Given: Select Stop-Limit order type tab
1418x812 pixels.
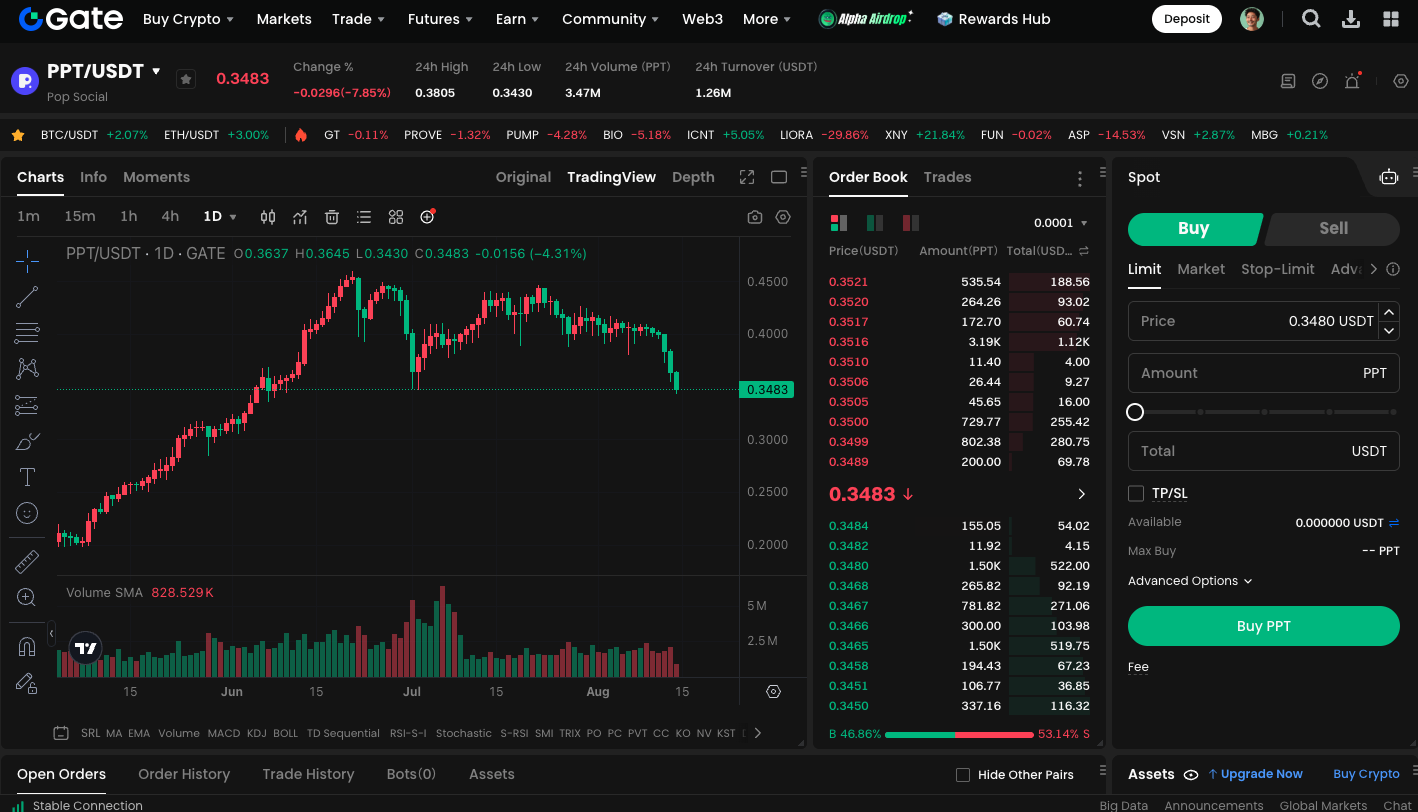Looking at the screenshot, I should (1277, 269).
